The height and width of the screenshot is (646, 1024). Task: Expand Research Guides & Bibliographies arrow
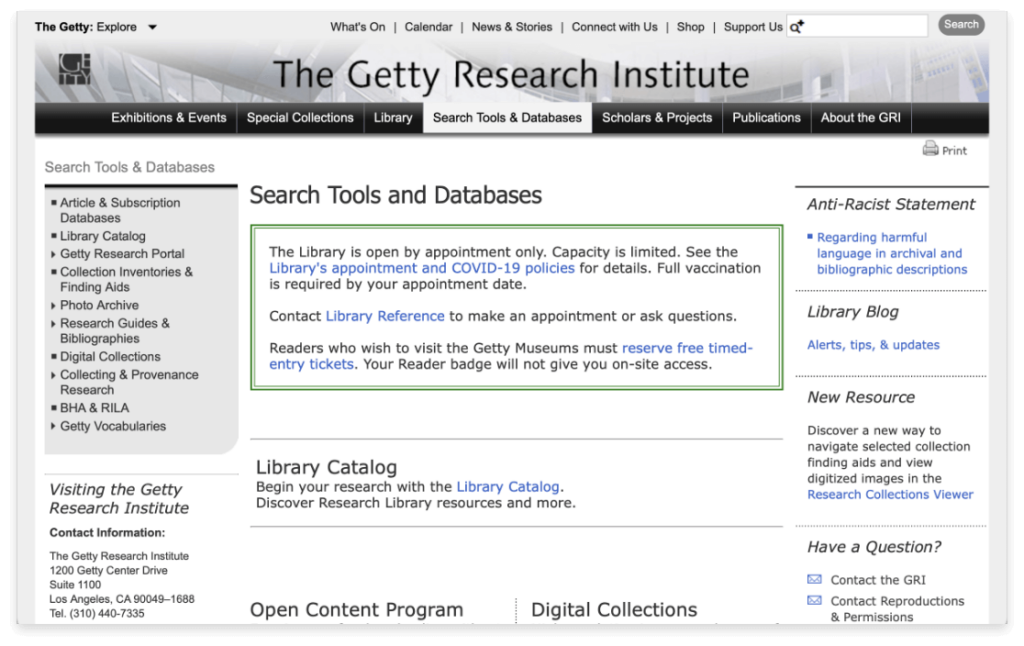click(54, 324)
